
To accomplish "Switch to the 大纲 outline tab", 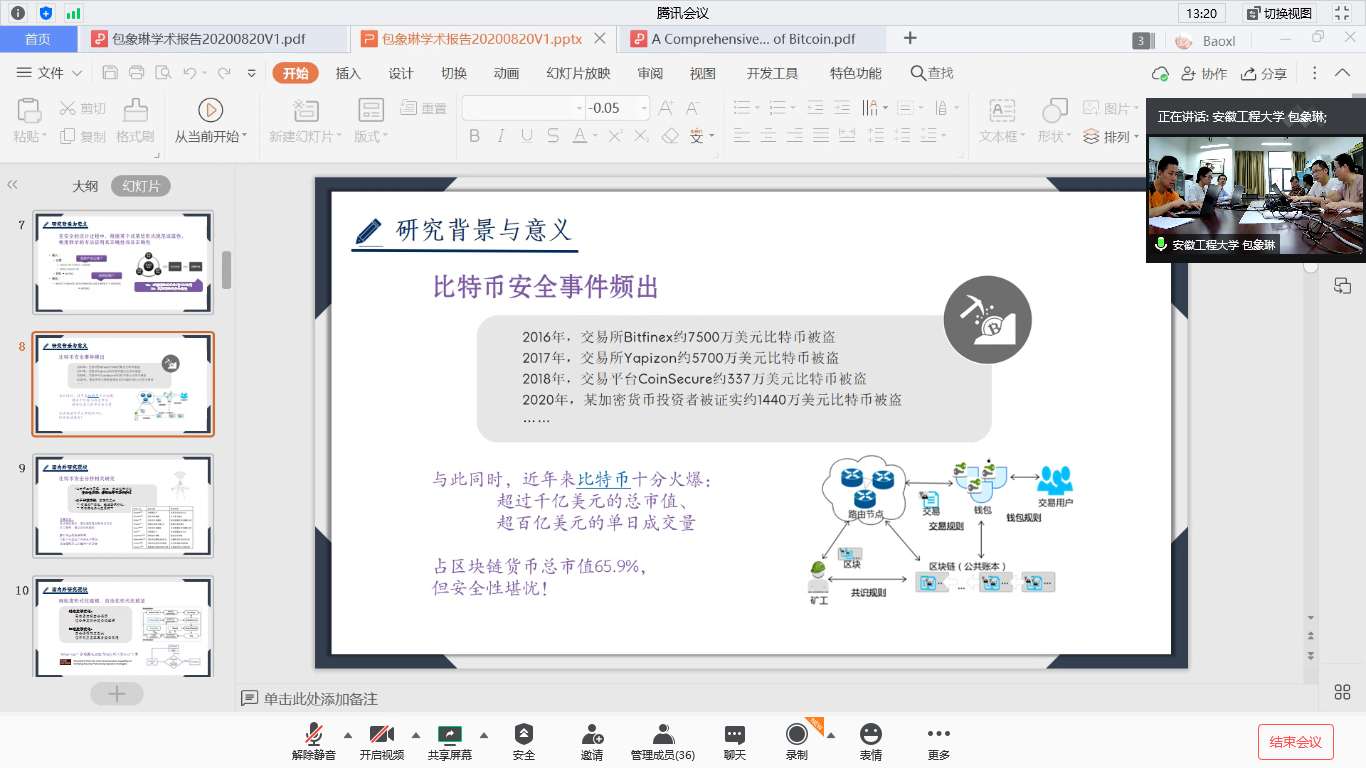I will pos(85,186).
